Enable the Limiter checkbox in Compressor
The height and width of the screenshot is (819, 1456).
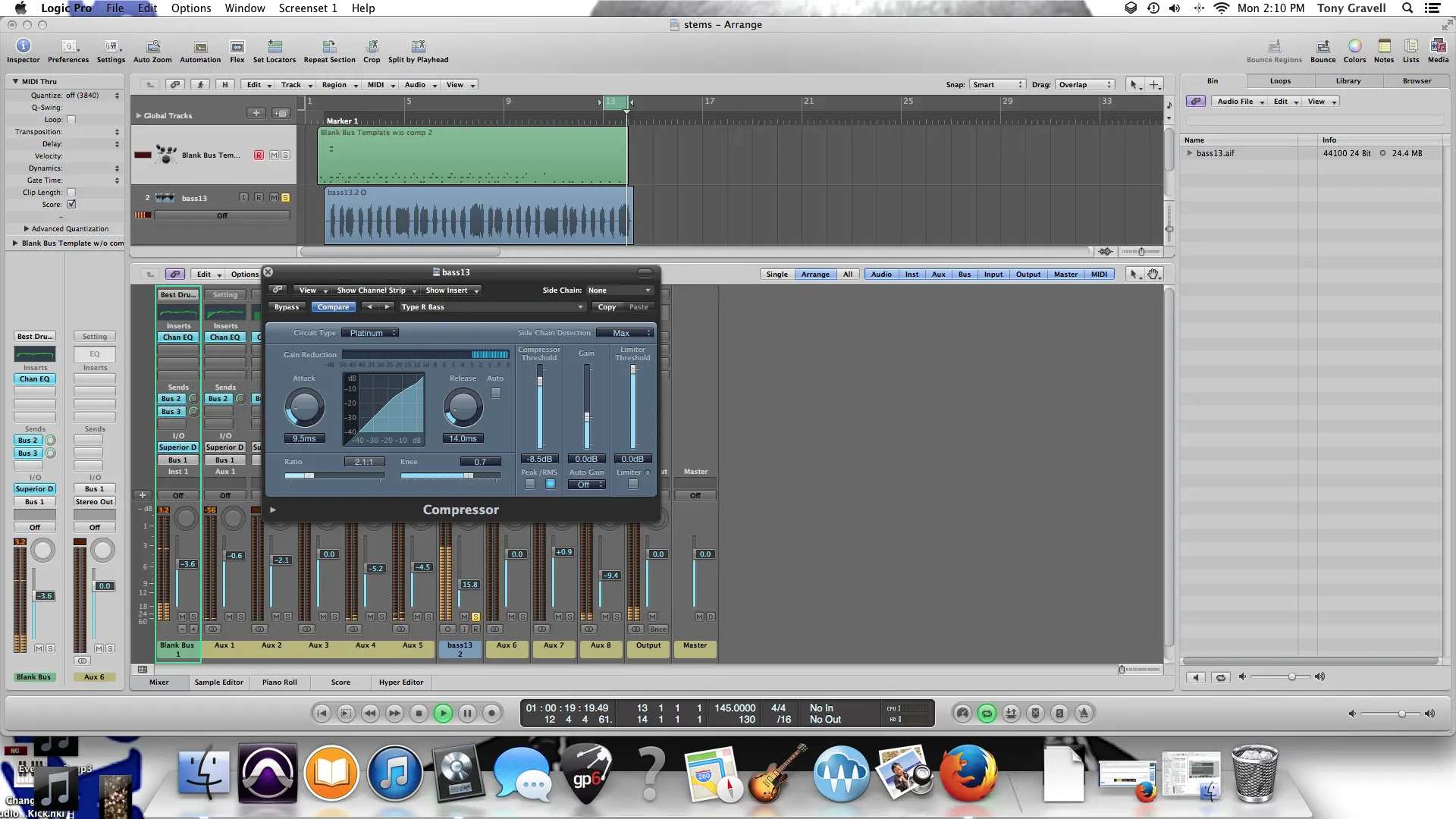pyautogui.click(x=633, y=485)
